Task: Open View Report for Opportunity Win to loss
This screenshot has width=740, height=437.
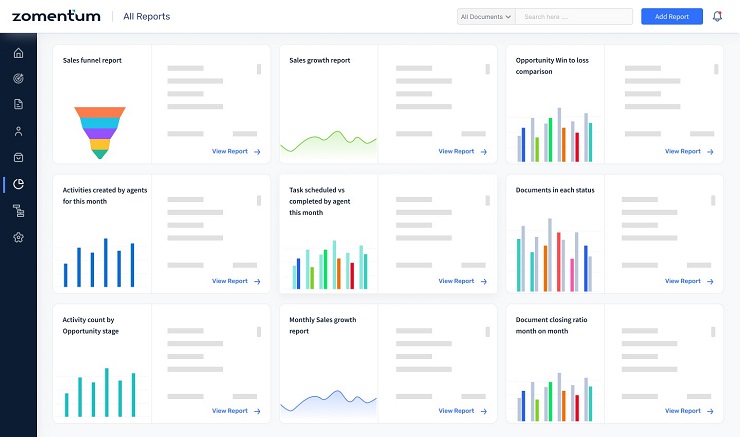Action: click(x=689, y=152)
